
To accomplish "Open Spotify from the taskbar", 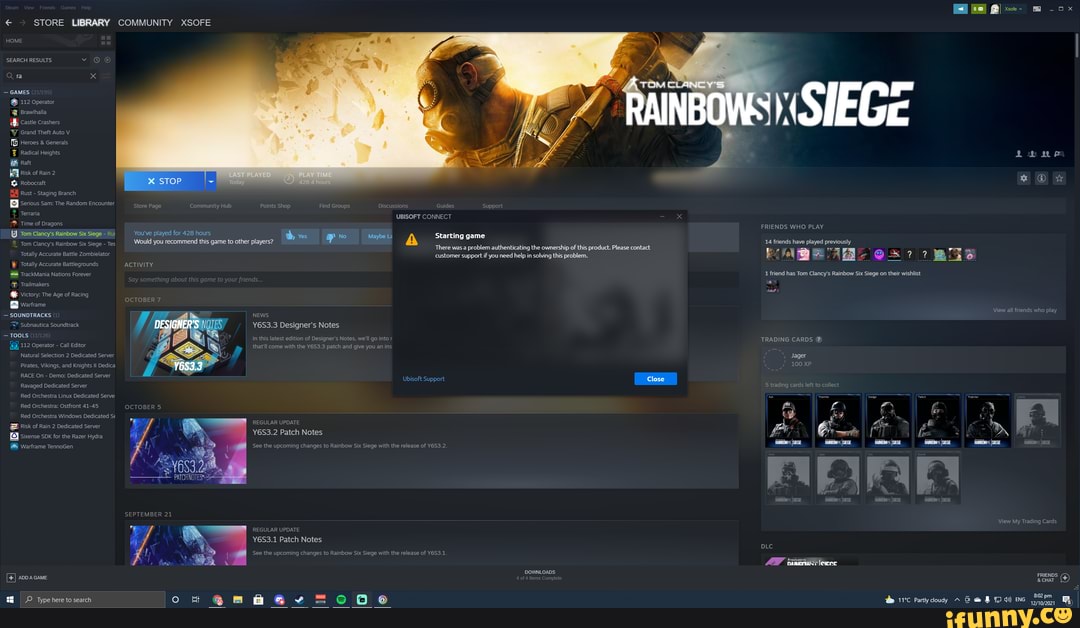I will pyautogui.click(x=341, y=600).
